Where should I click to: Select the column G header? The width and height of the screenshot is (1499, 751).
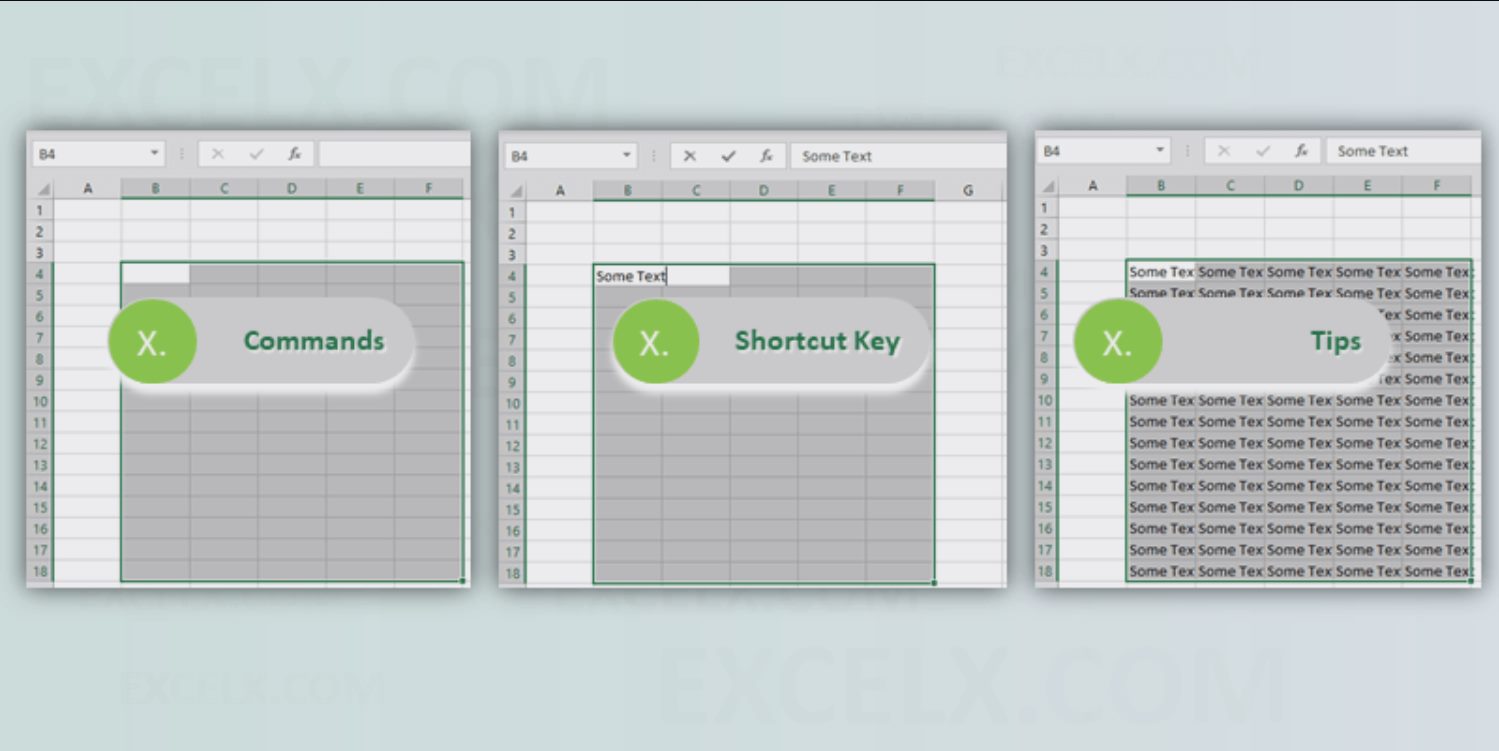(x=968, y=190)
